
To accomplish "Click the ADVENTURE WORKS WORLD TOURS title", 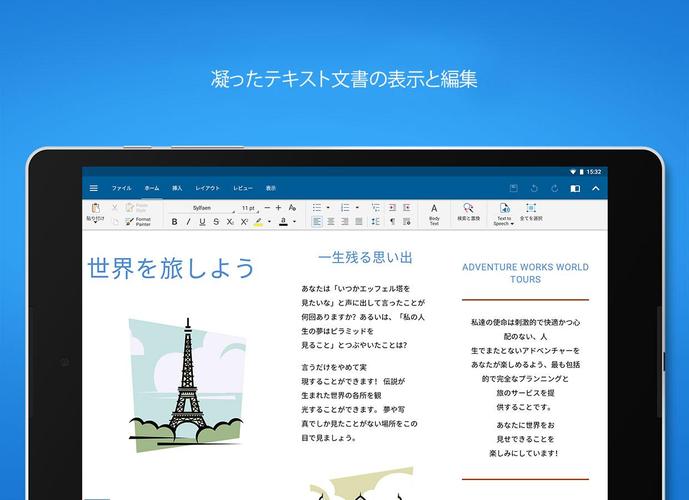I will [525, 273].
